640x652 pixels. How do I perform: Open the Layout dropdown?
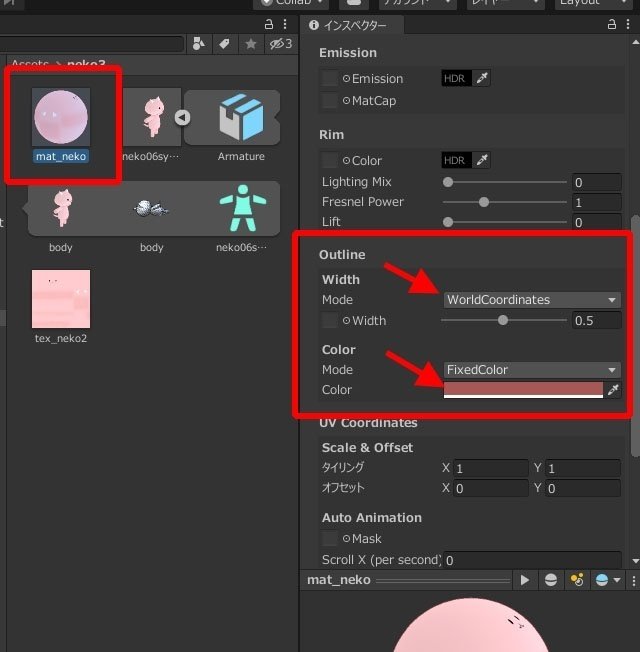click(594, 3)
